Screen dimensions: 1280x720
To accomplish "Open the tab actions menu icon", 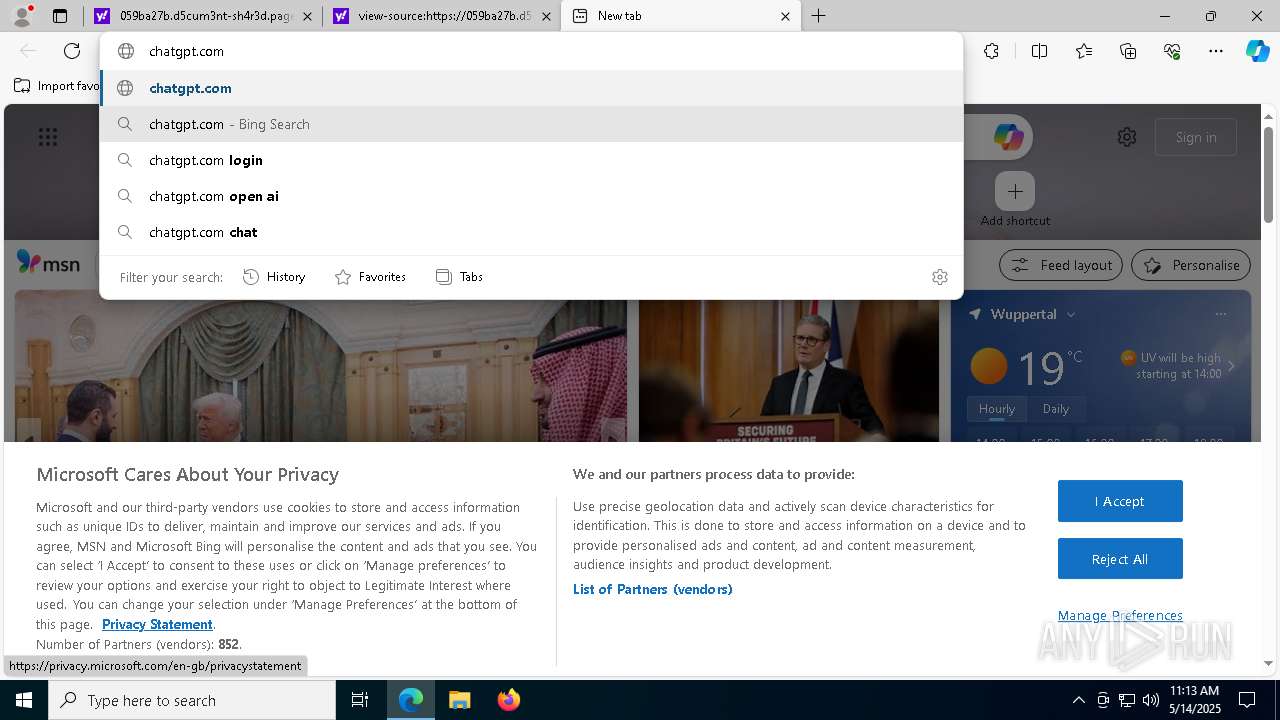I will pyautogui.click(x=60, y=16).
